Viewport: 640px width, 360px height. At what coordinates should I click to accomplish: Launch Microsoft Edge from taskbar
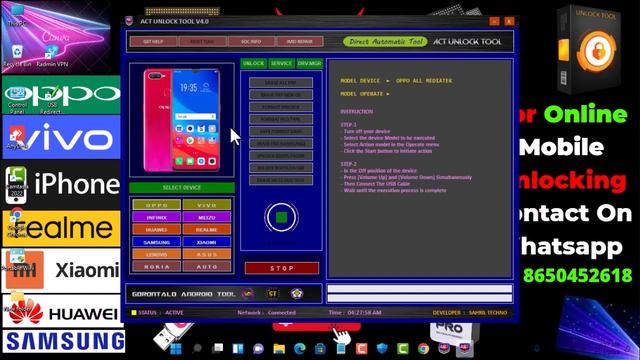coord(300,349)
